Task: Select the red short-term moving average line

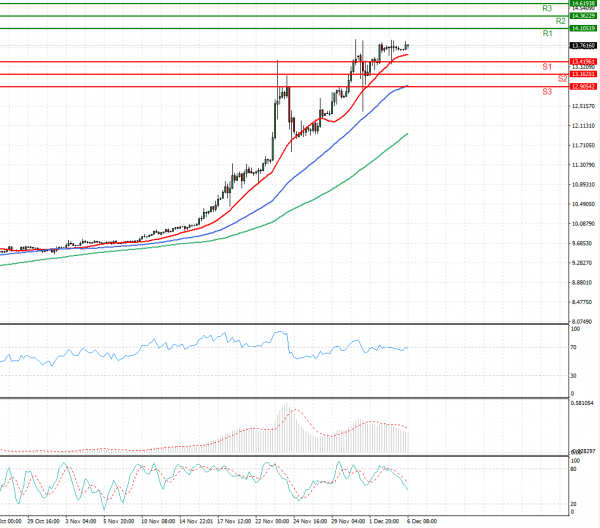Action: [300, 152]
